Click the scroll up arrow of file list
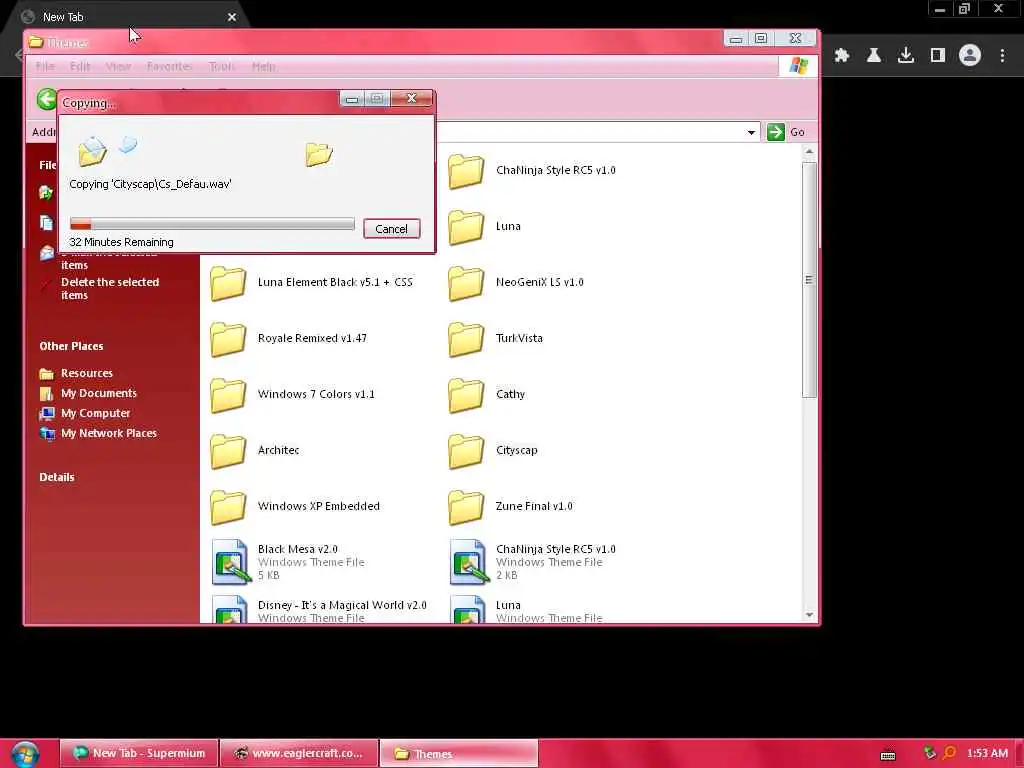1024x768 pixels. pos(809,152)
